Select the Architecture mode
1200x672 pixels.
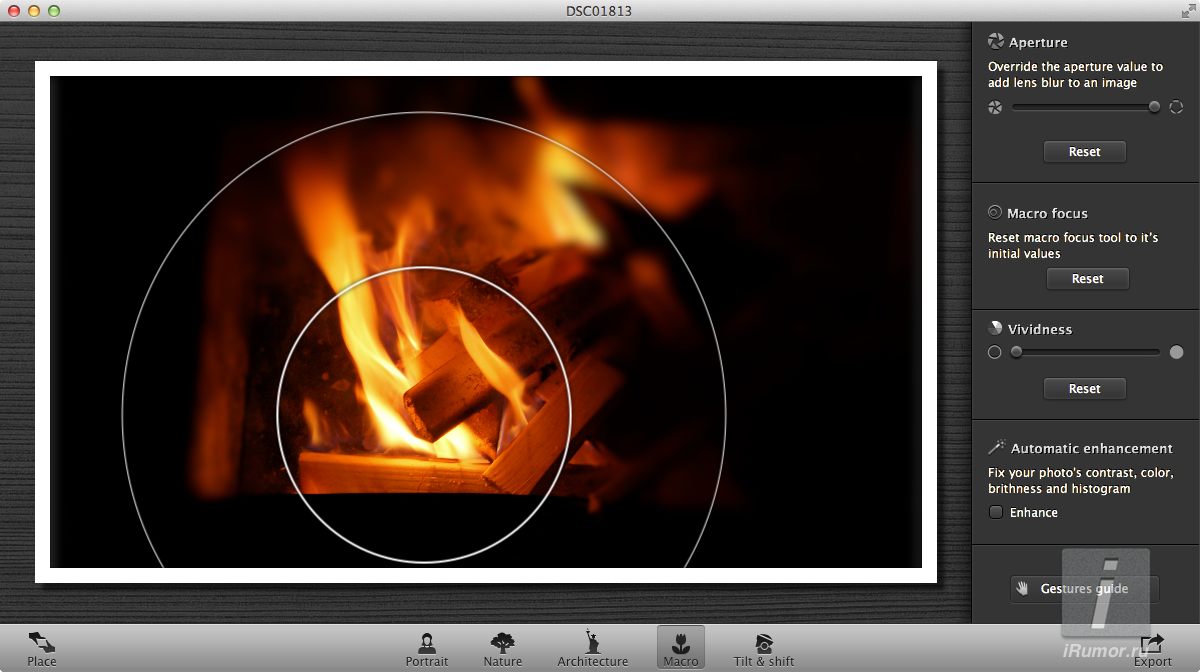click(x=593, y=648)
